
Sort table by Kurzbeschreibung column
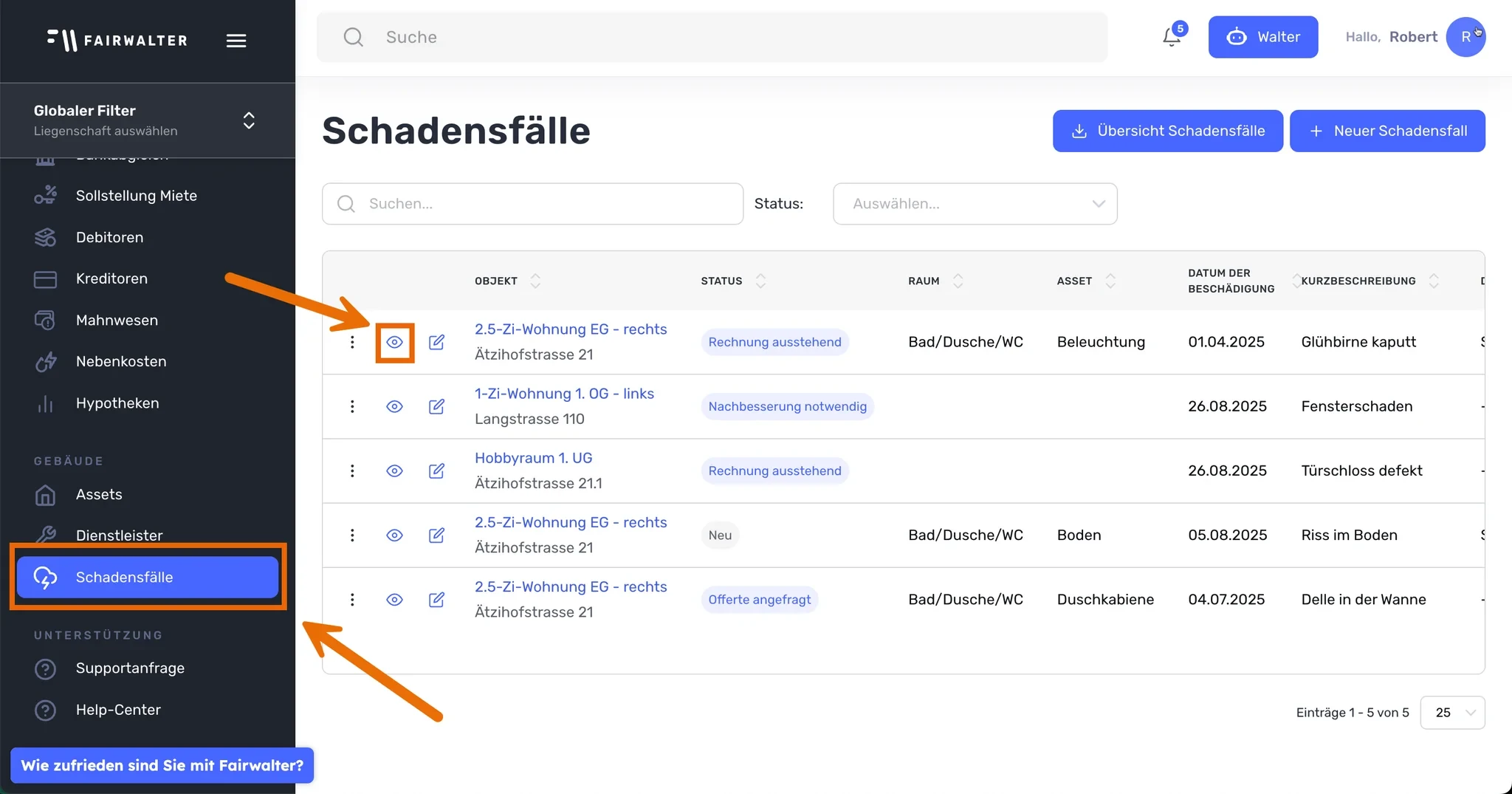click(x=1434, y=281)
